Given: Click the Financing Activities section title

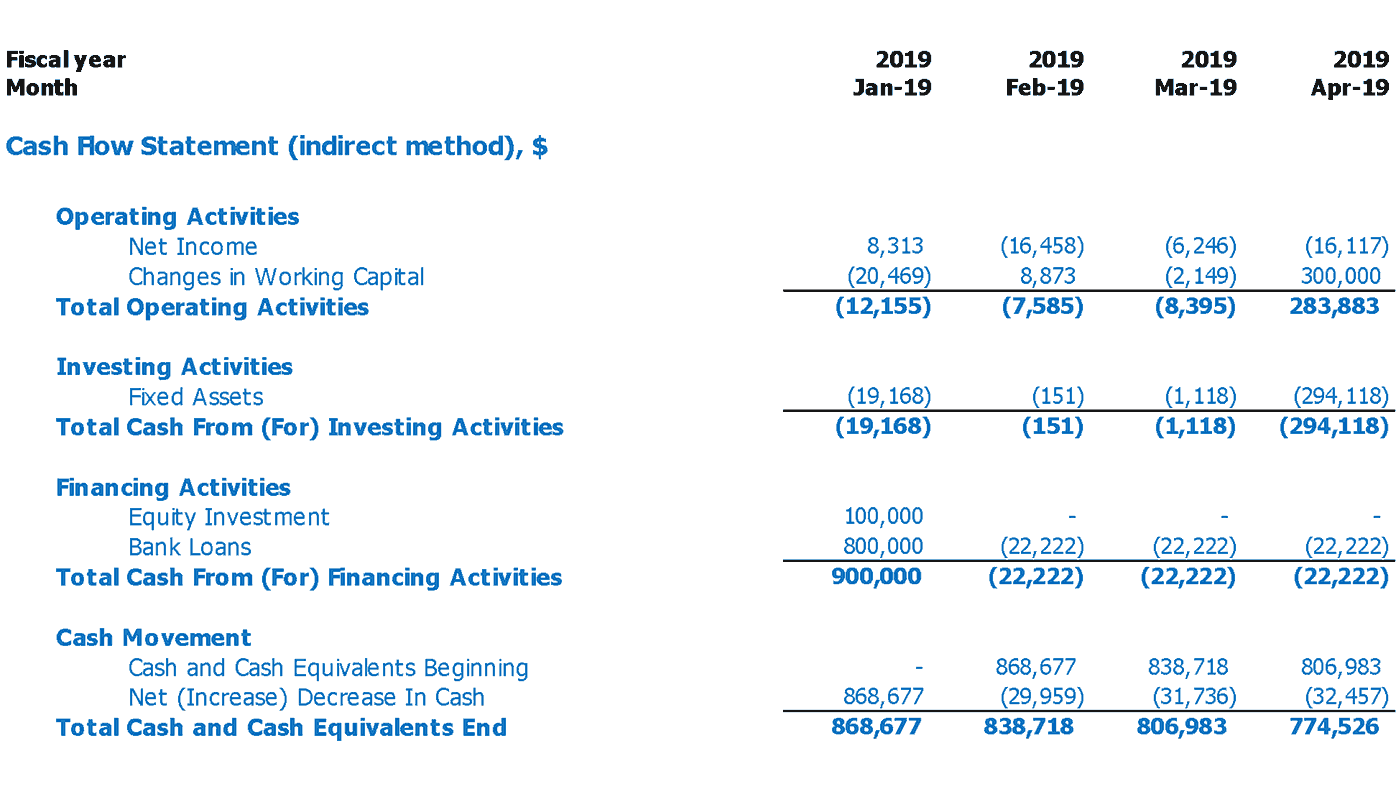Looking at the screenshot, I should 173,488.
